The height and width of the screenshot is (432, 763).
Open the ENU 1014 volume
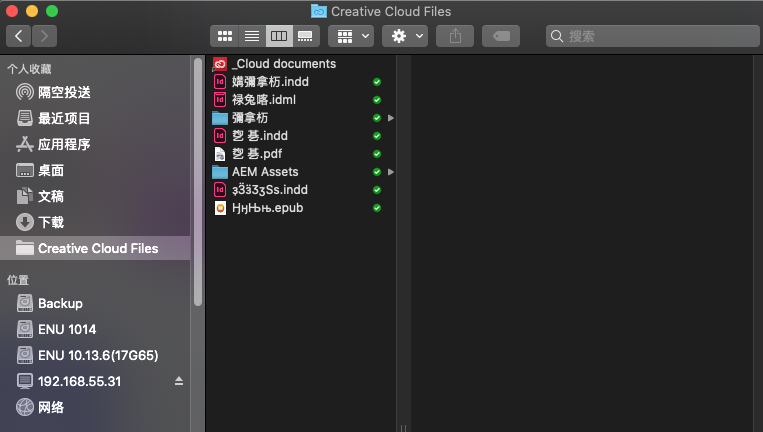tap(95, 329)
